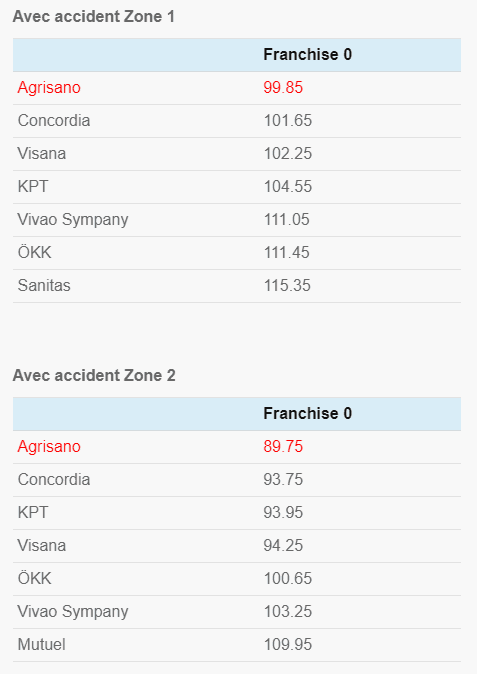This screenshot has height=674, width=477.
Task: Select Visana's 94.25 premium value
Action: (283, 546)
